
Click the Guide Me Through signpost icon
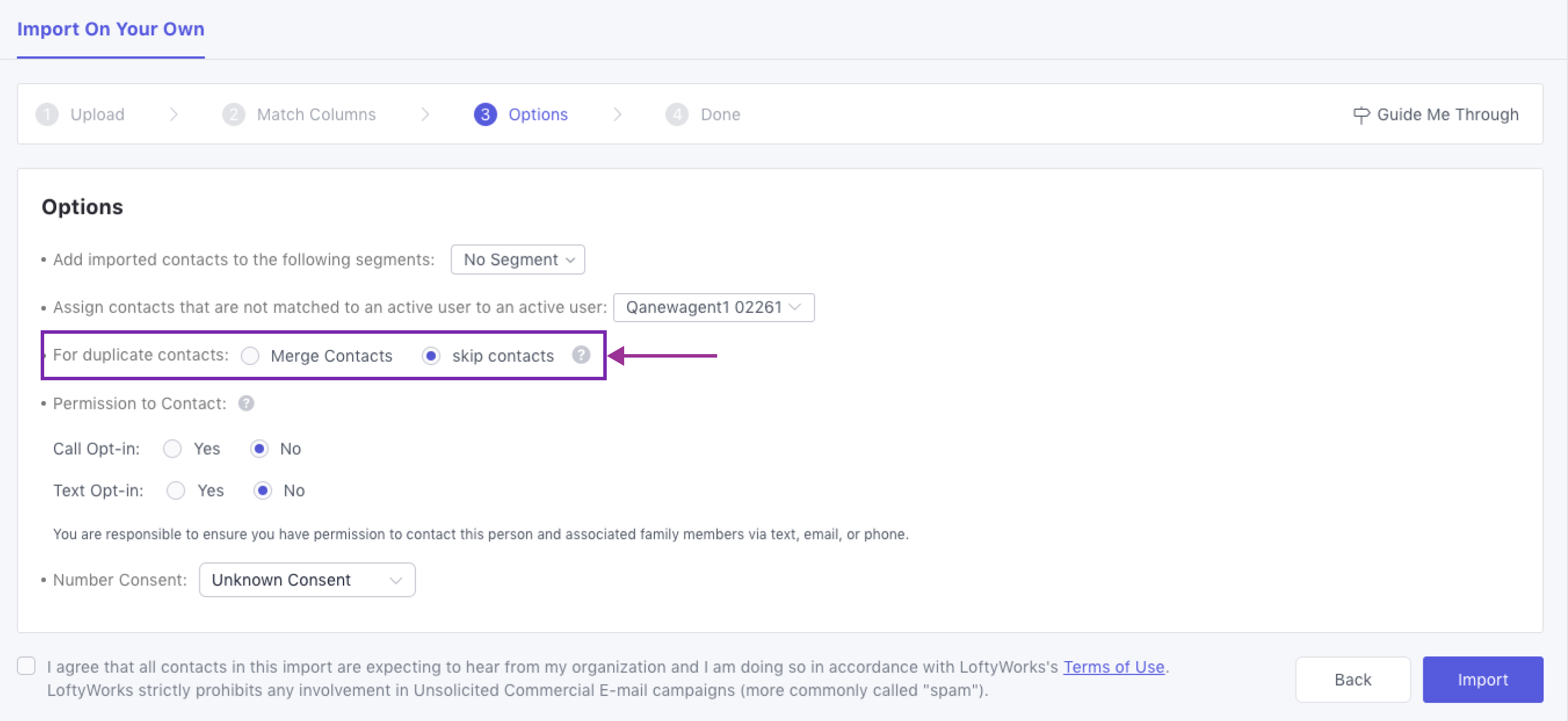pos(1361,115)
